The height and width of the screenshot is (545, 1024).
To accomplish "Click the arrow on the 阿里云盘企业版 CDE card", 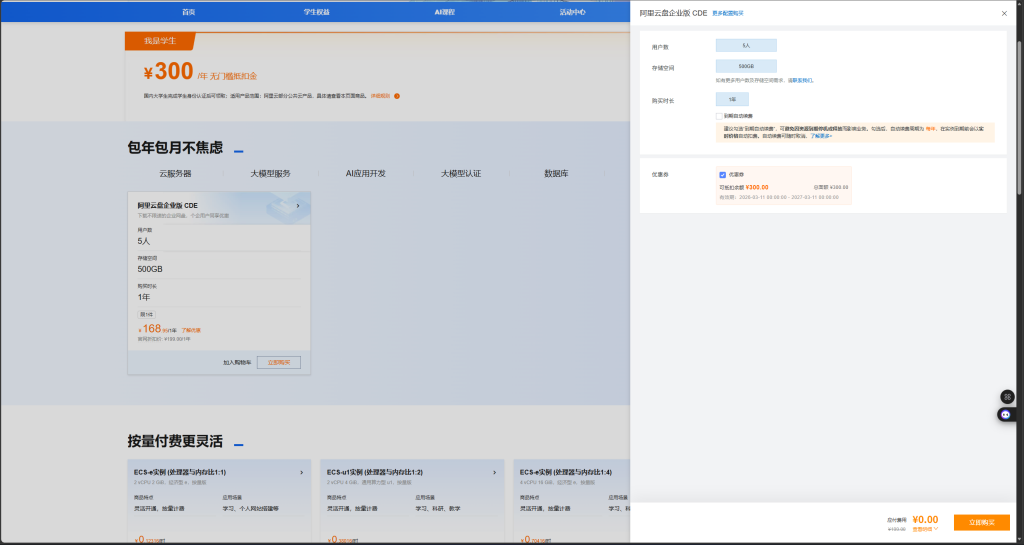I will [x=298, y=206].
